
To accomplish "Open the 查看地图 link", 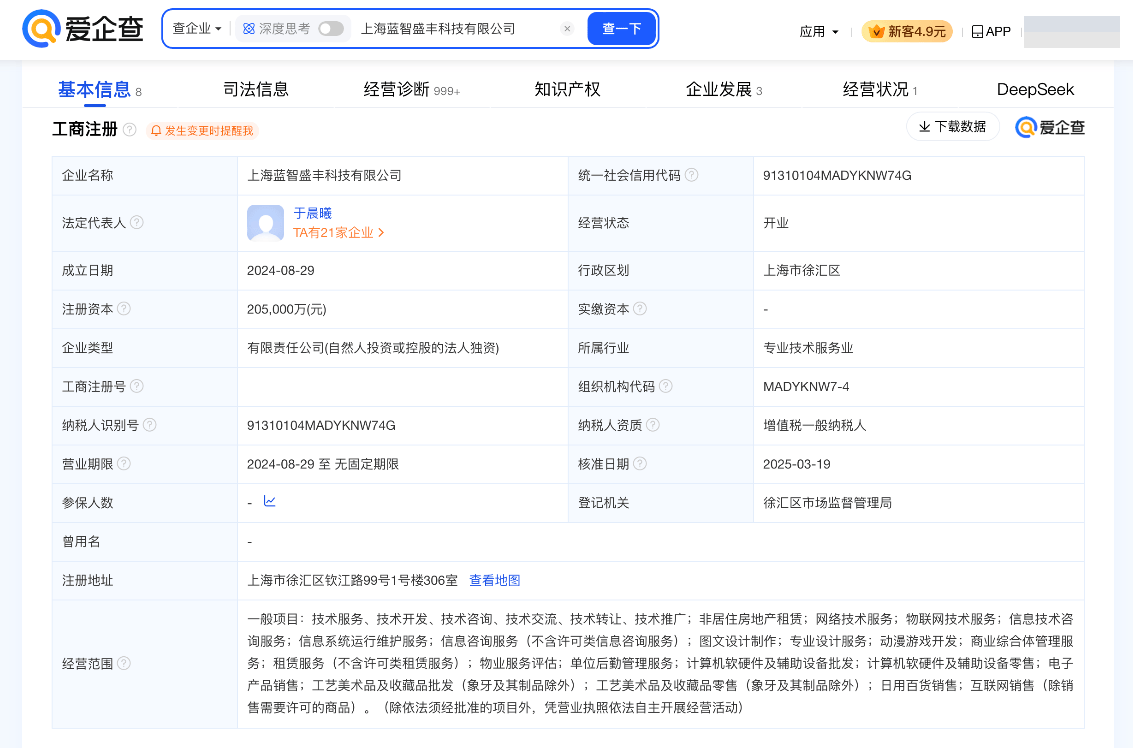I will [x=495, y=580].
